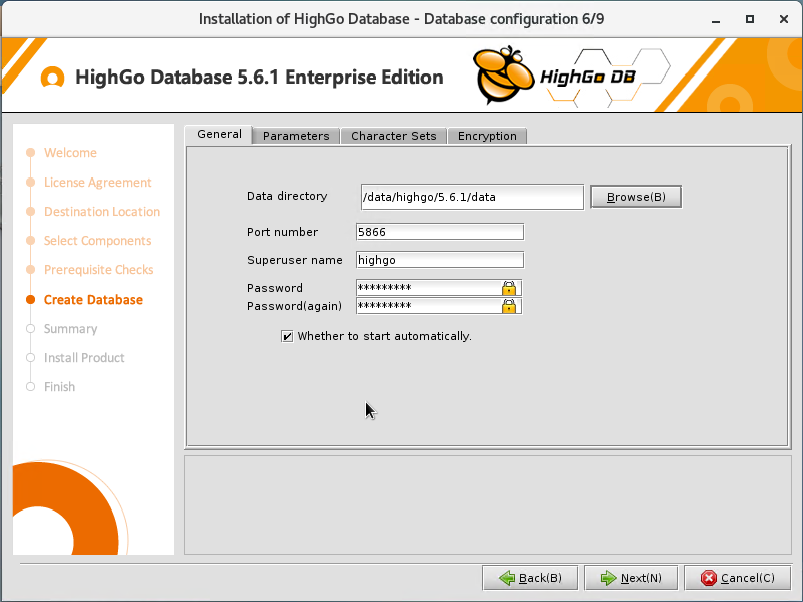Open the Encryption tab
Screen dimensions: 803x602
(x=487, y=136)
